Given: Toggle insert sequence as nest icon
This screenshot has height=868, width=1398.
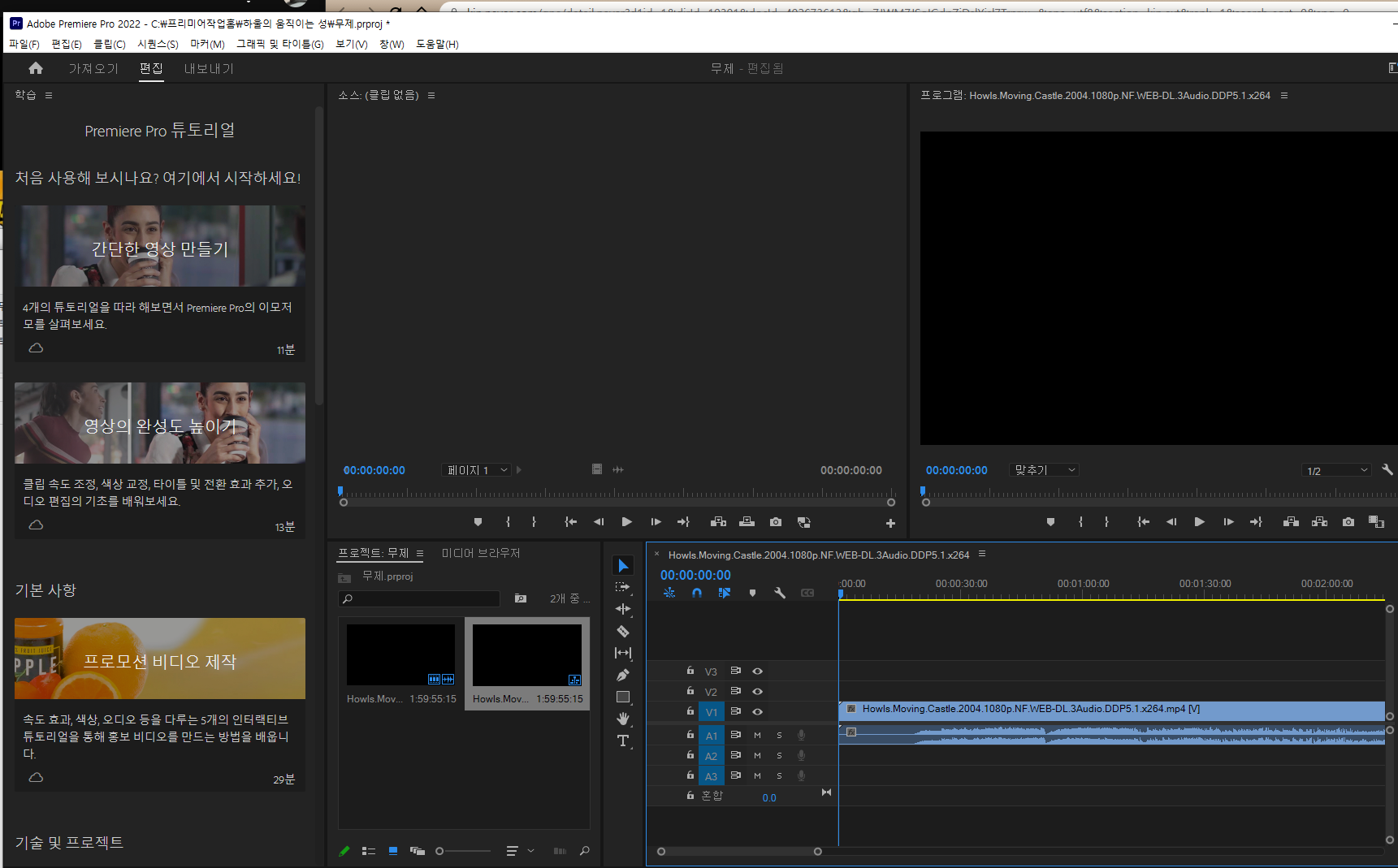Looking at the screenshot, I should tap(669, 593).
